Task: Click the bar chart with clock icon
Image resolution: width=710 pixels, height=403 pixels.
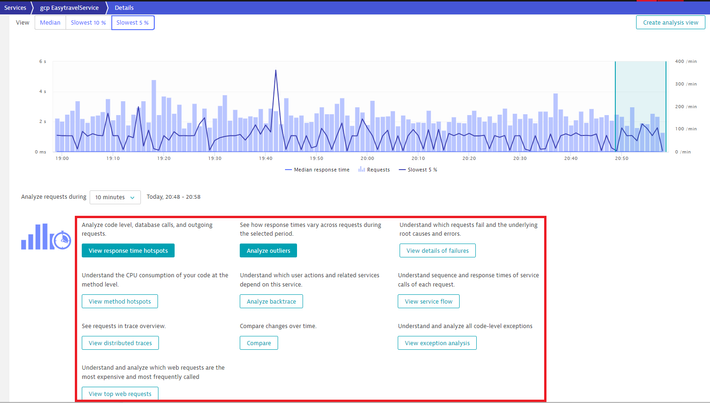Action: tap(46, 238)
